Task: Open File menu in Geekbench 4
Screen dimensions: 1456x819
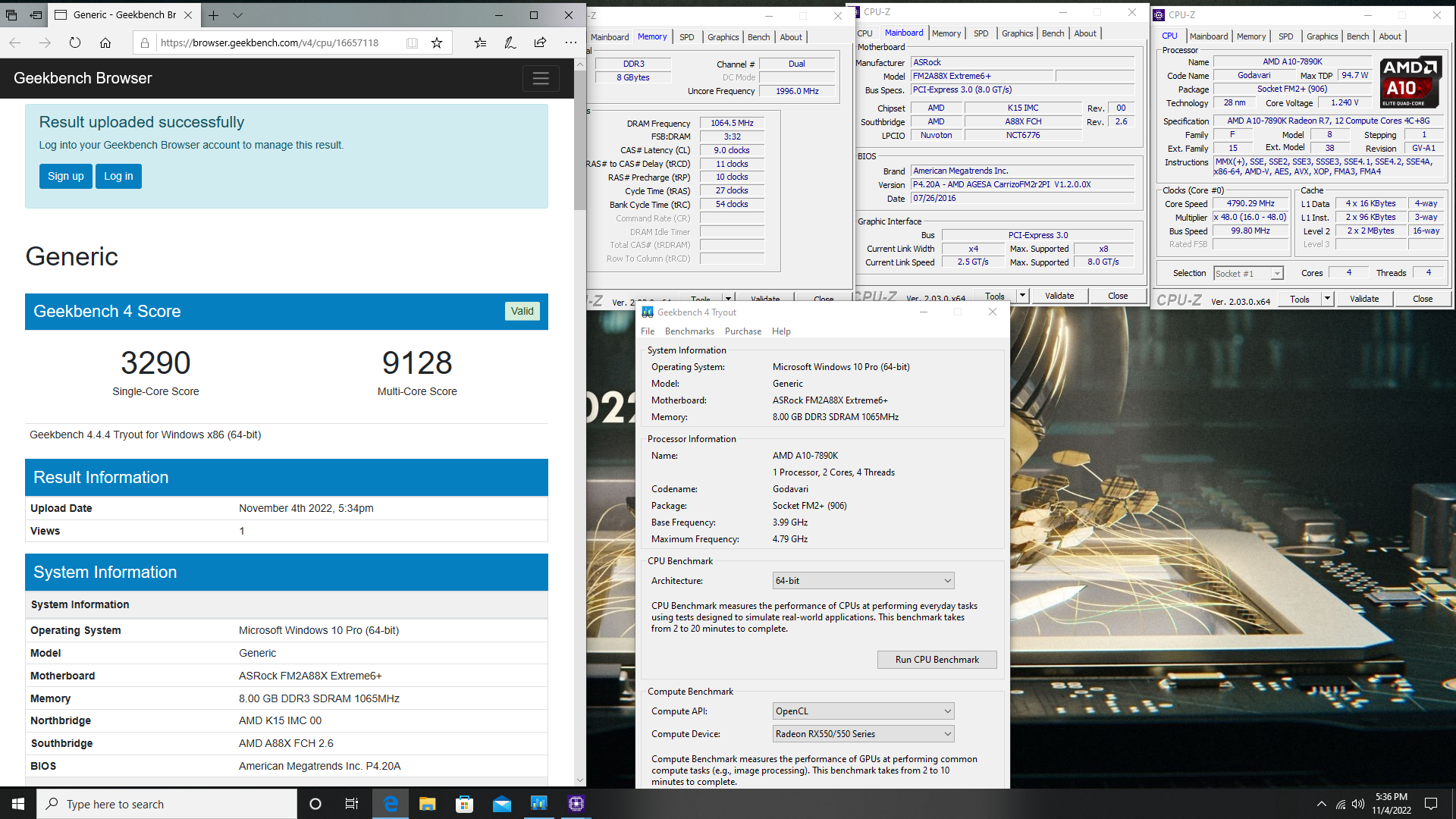Action: pyautogui.click(x=648, y=331)
